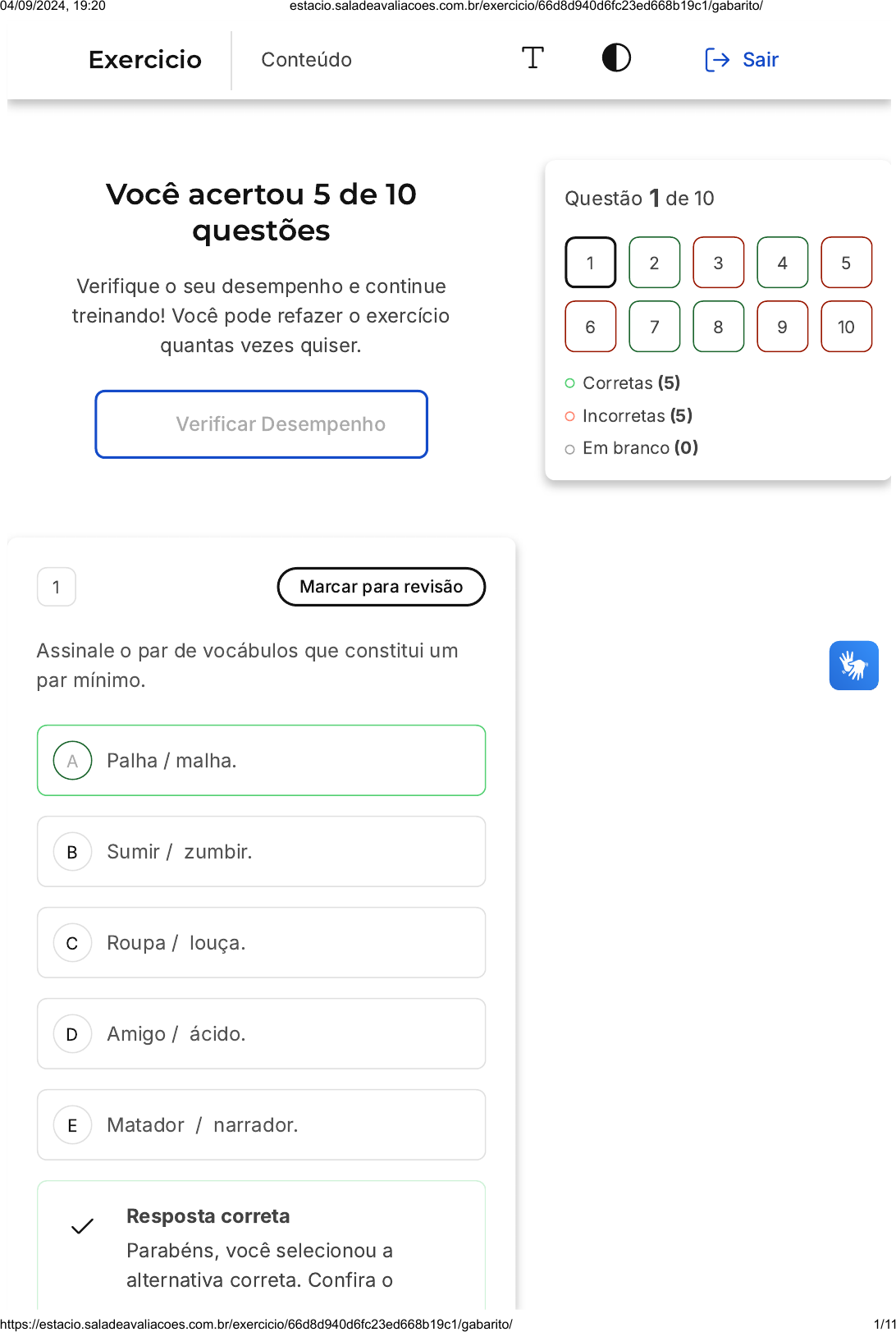Select option A Palha / malha
The image size is (896, 1332).
(x=262, y=761)
